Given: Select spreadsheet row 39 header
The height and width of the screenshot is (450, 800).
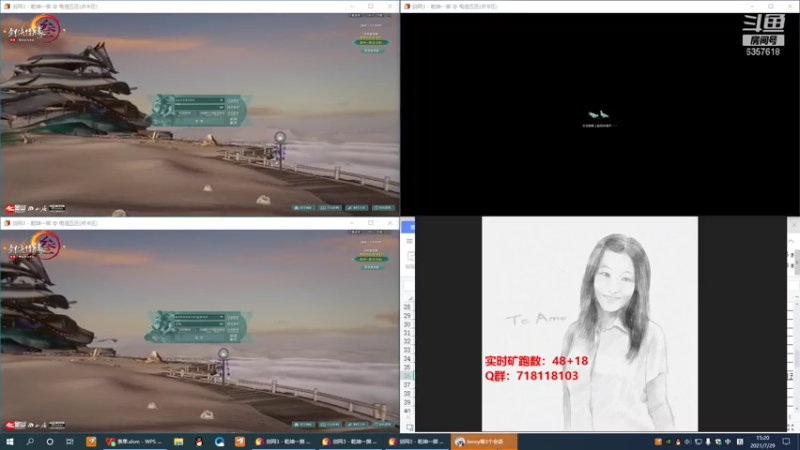Looking at the screenshot, I should (x=407, y=402).
